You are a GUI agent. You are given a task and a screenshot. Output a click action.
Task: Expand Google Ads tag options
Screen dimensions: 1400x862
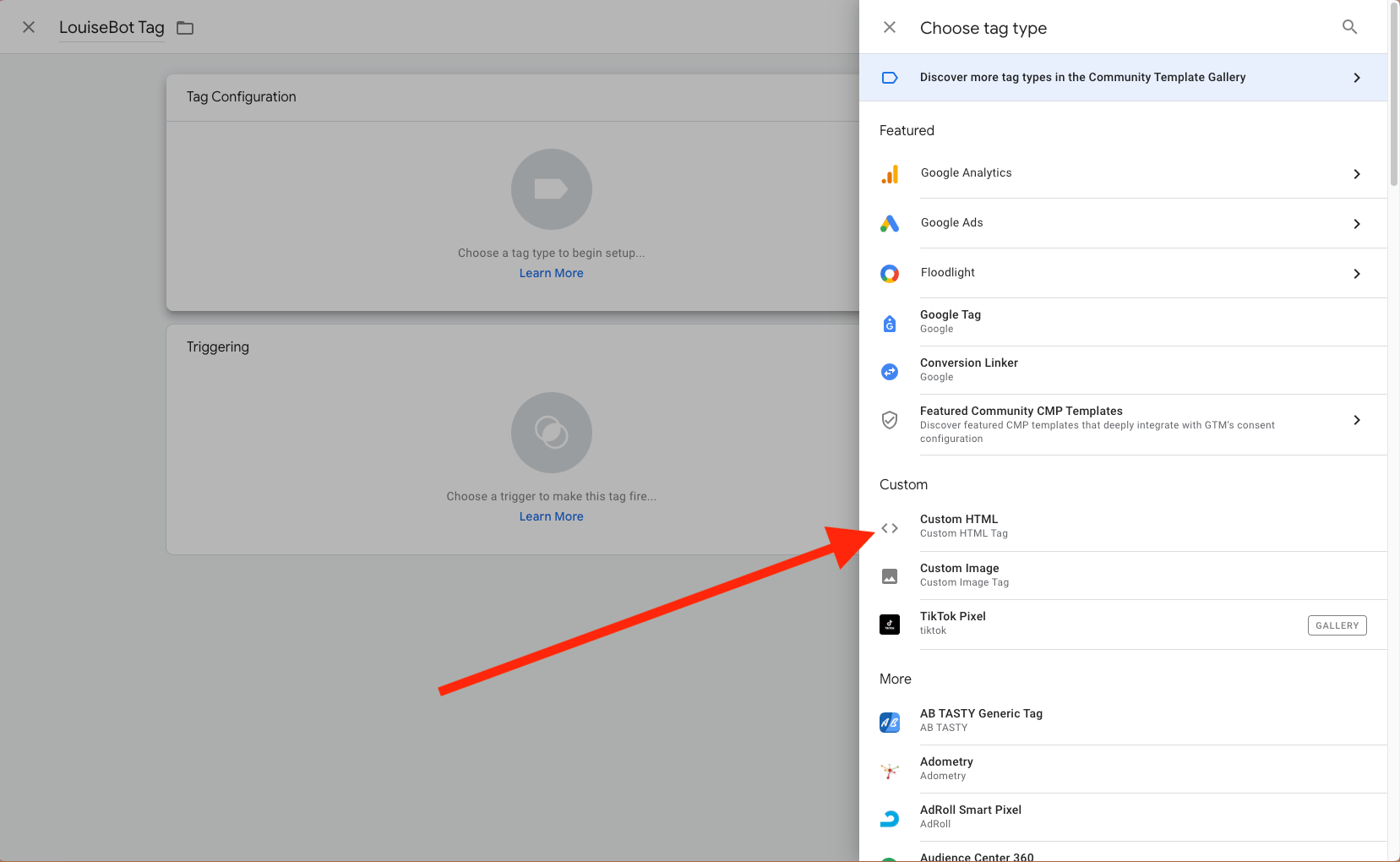click(x=1357, y=224)
